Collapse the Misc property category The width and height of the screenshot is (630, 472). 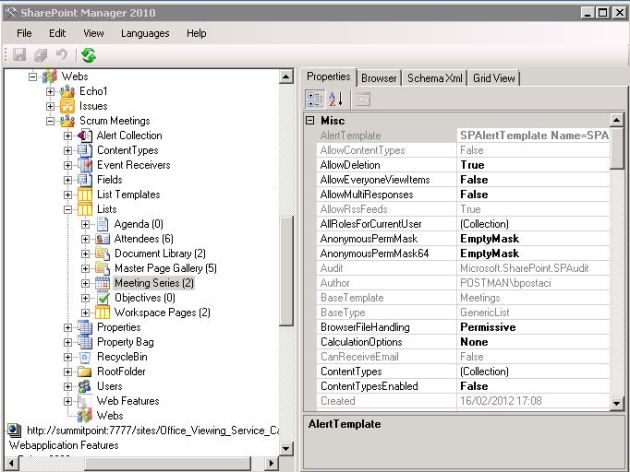(310, 120)
